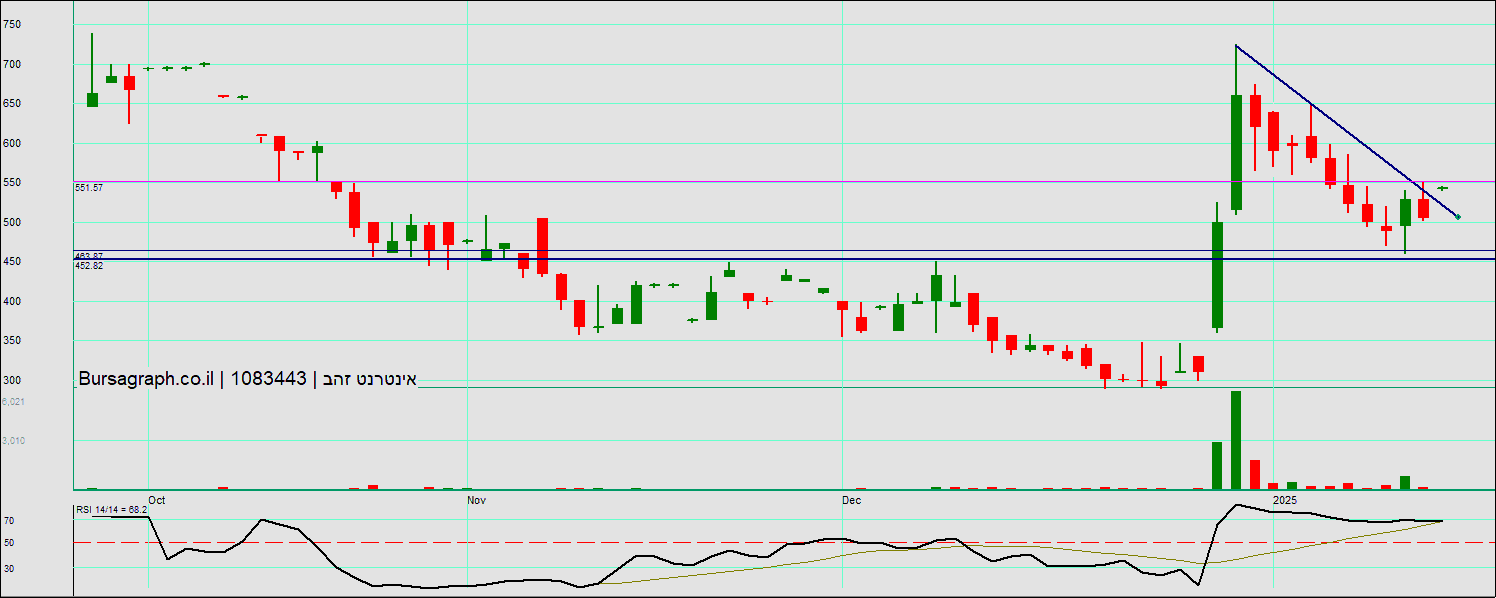Select the 452.82 support level label
The width and height of the screenshot is (1496, 598).
(x=89, y=266)
